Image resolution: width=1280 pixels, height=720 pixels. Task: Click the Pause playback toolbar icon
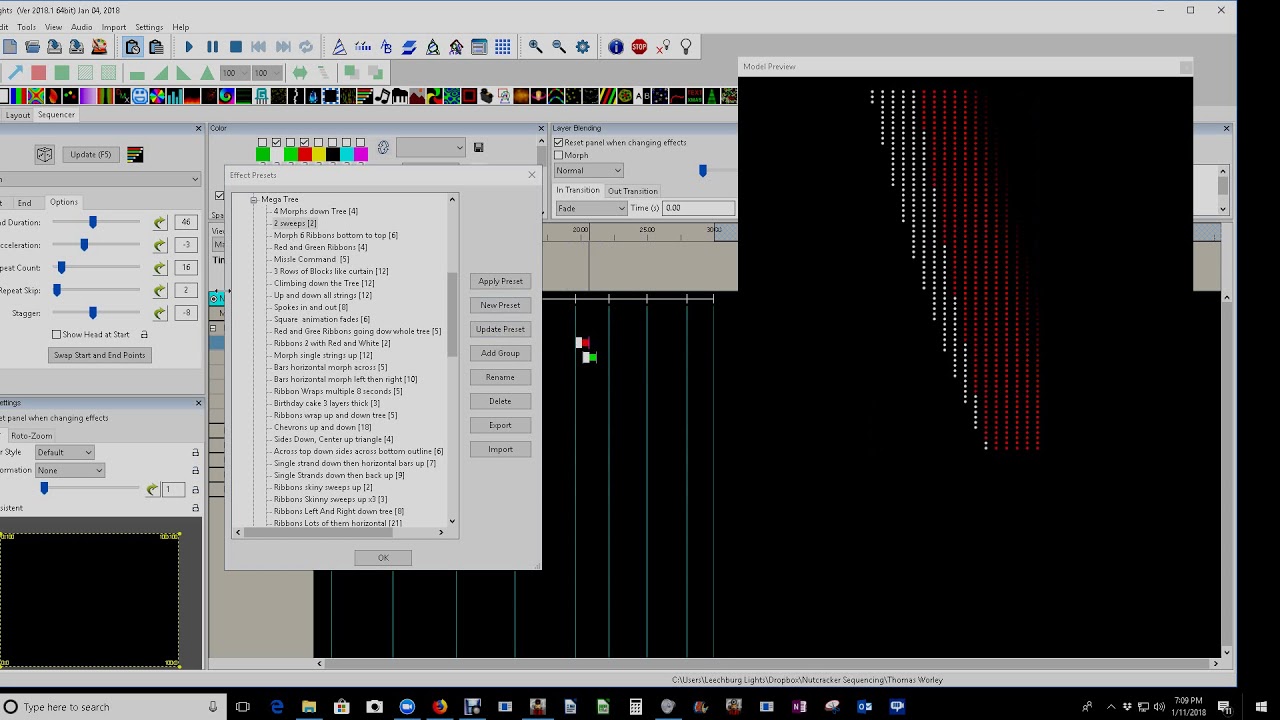click(x=212, y=47)
